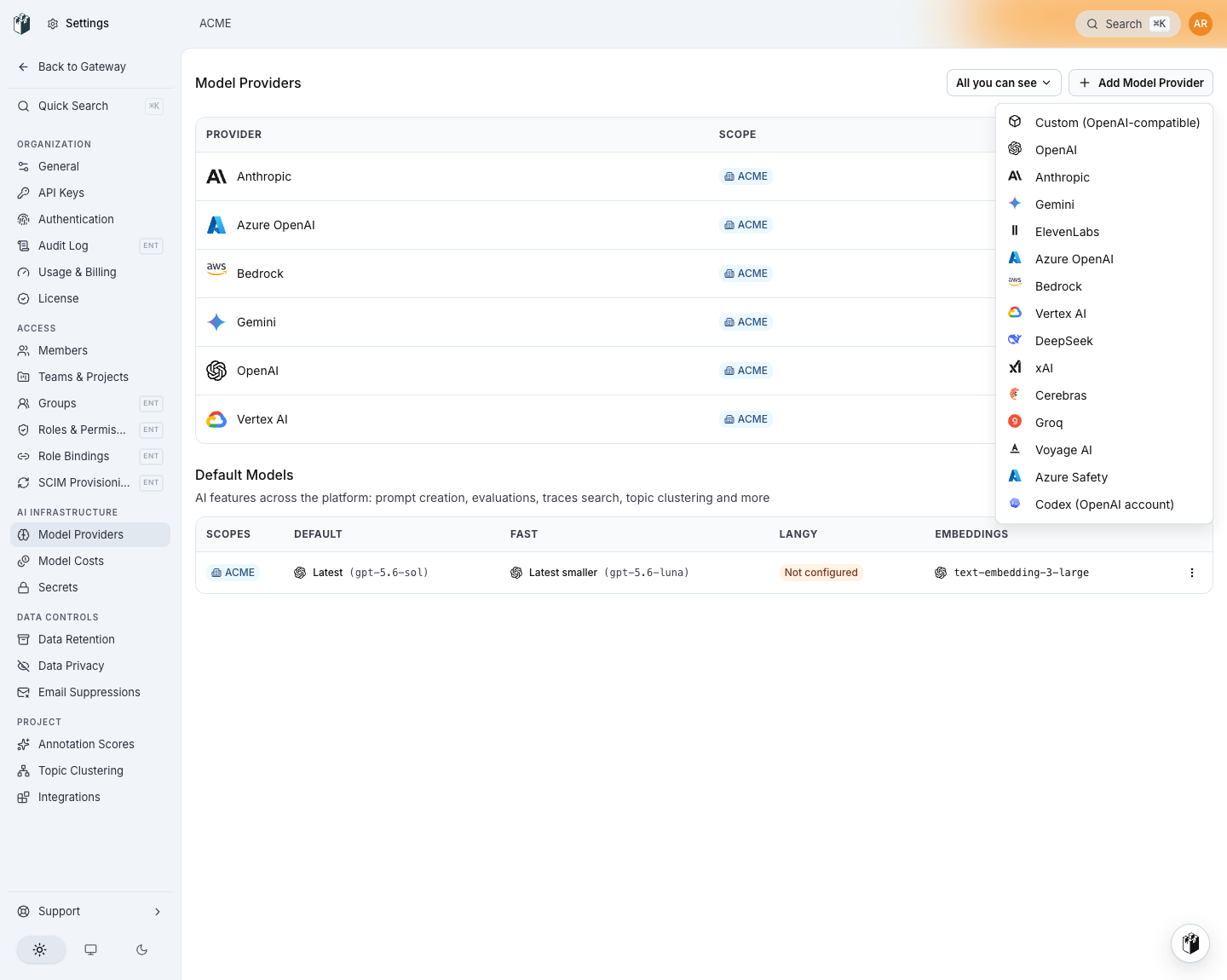
Task: Click the xAI icon in dropdown list
Action: point(1015,367)
